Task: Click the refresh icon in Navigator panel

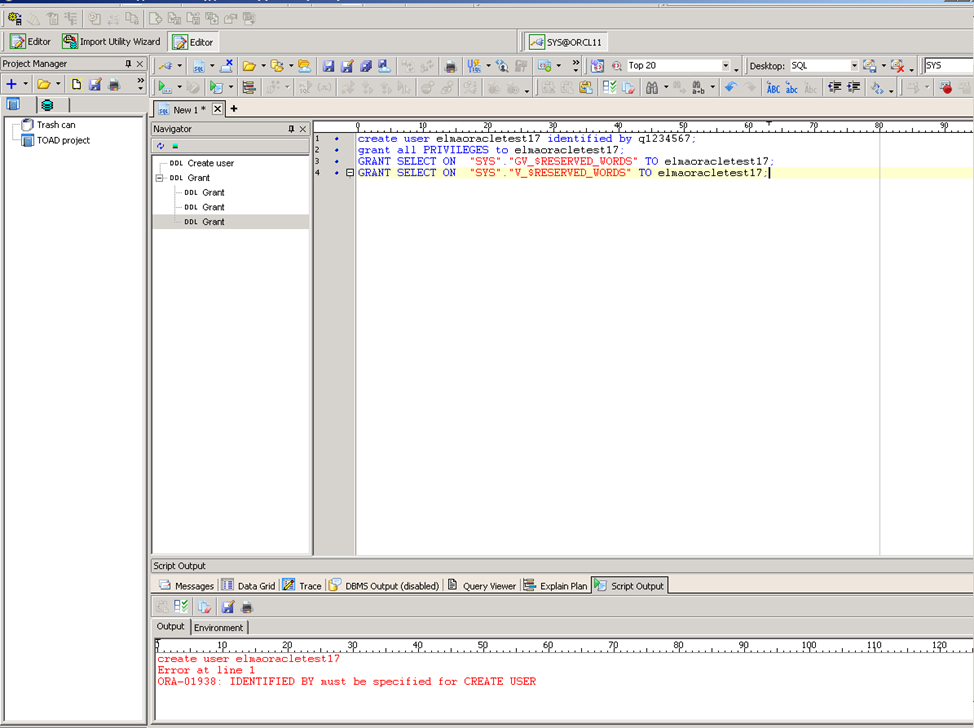Action: point(160,146)
